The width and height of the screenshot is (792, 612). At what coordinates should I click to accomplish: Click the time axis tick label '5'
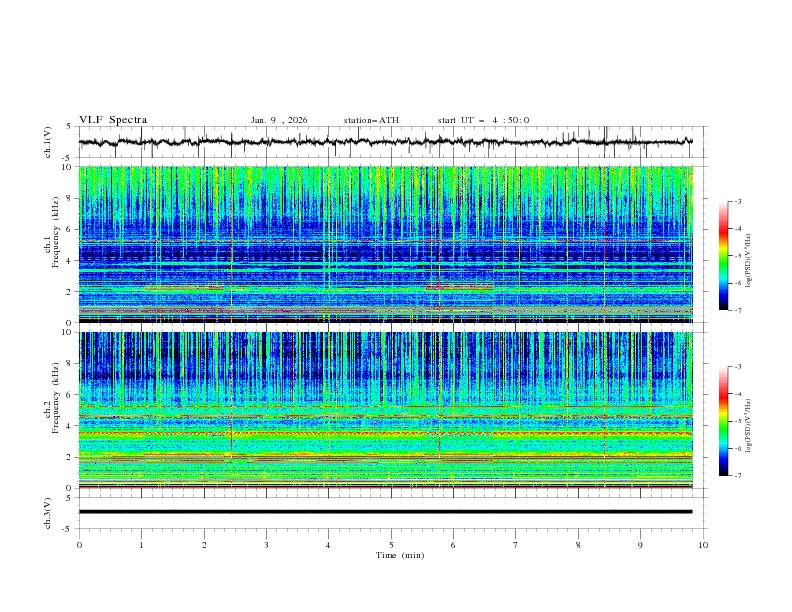pyautogui.click(x=391, y=545)
